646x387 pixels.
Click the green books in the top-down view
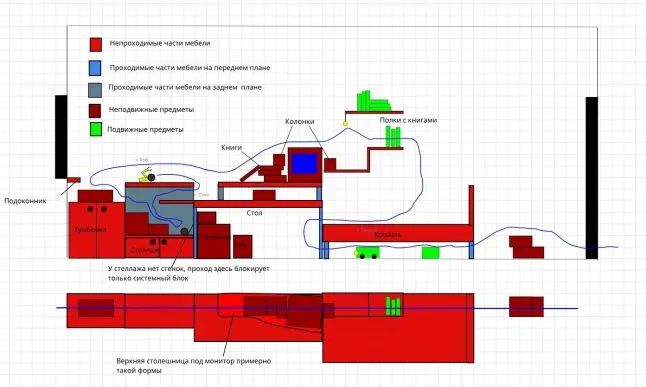pos(393,306)
